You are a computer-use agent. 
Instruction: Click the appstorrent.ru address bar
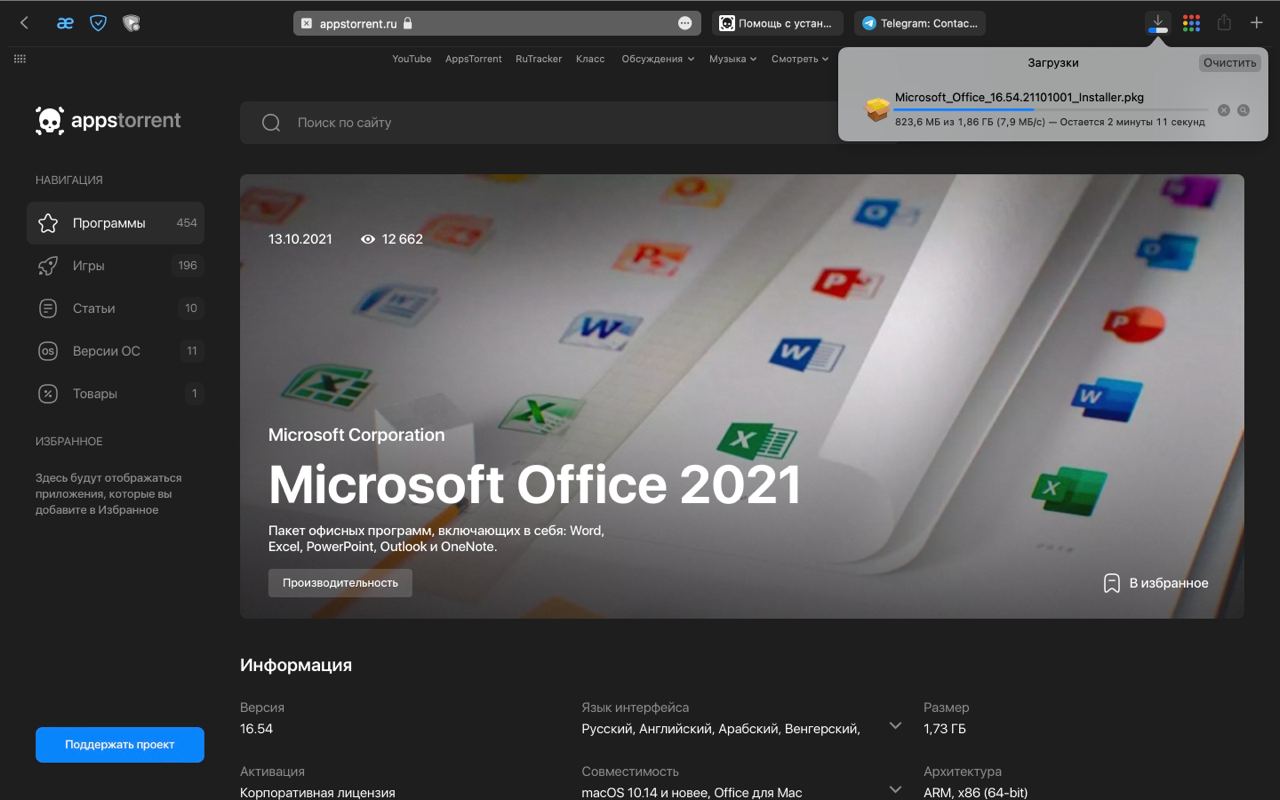click(497, 23)
